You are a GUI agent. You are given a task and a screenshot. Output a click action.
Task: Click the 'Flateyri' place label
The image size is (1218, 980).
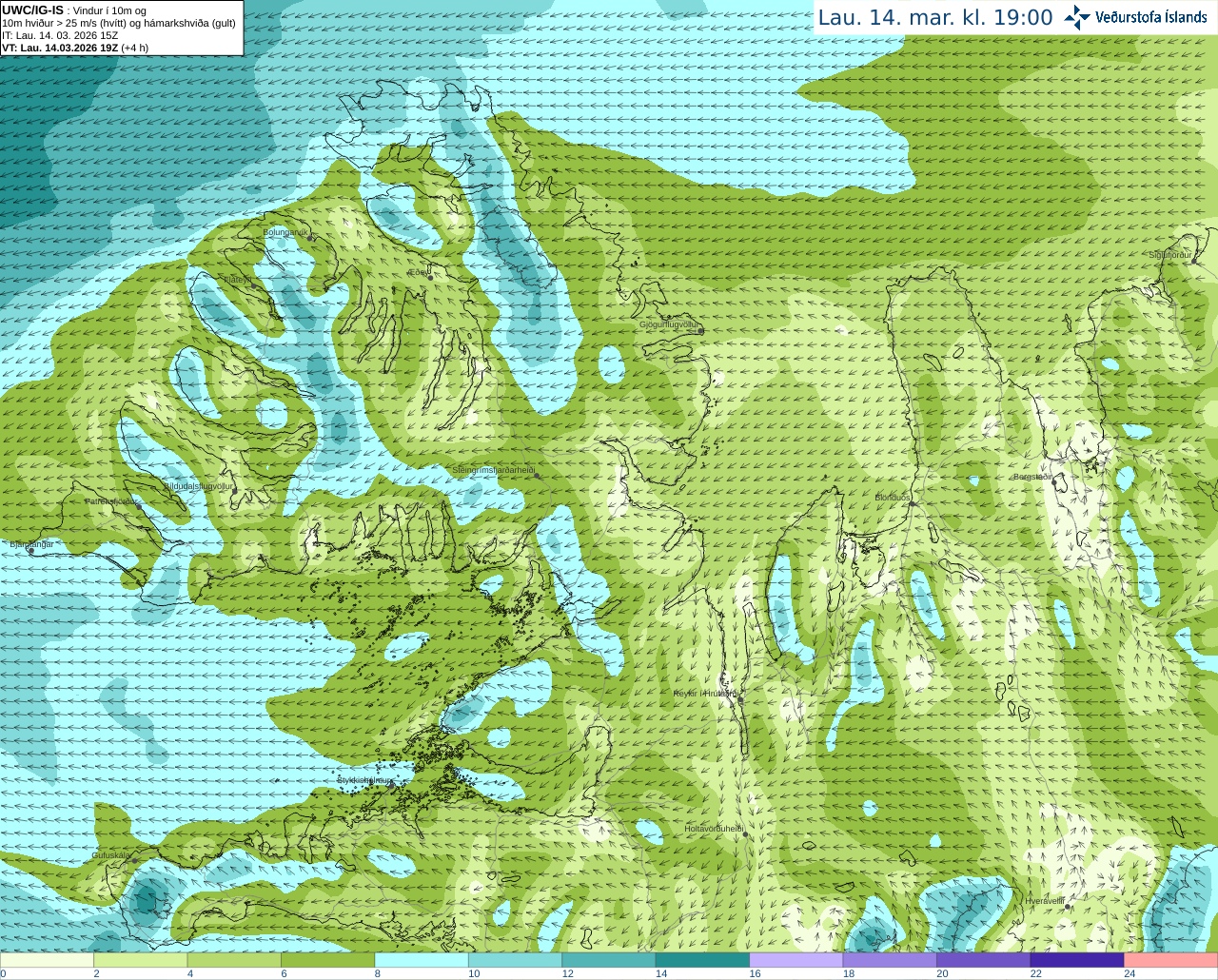pyautogui.click(x=237, y=279)
